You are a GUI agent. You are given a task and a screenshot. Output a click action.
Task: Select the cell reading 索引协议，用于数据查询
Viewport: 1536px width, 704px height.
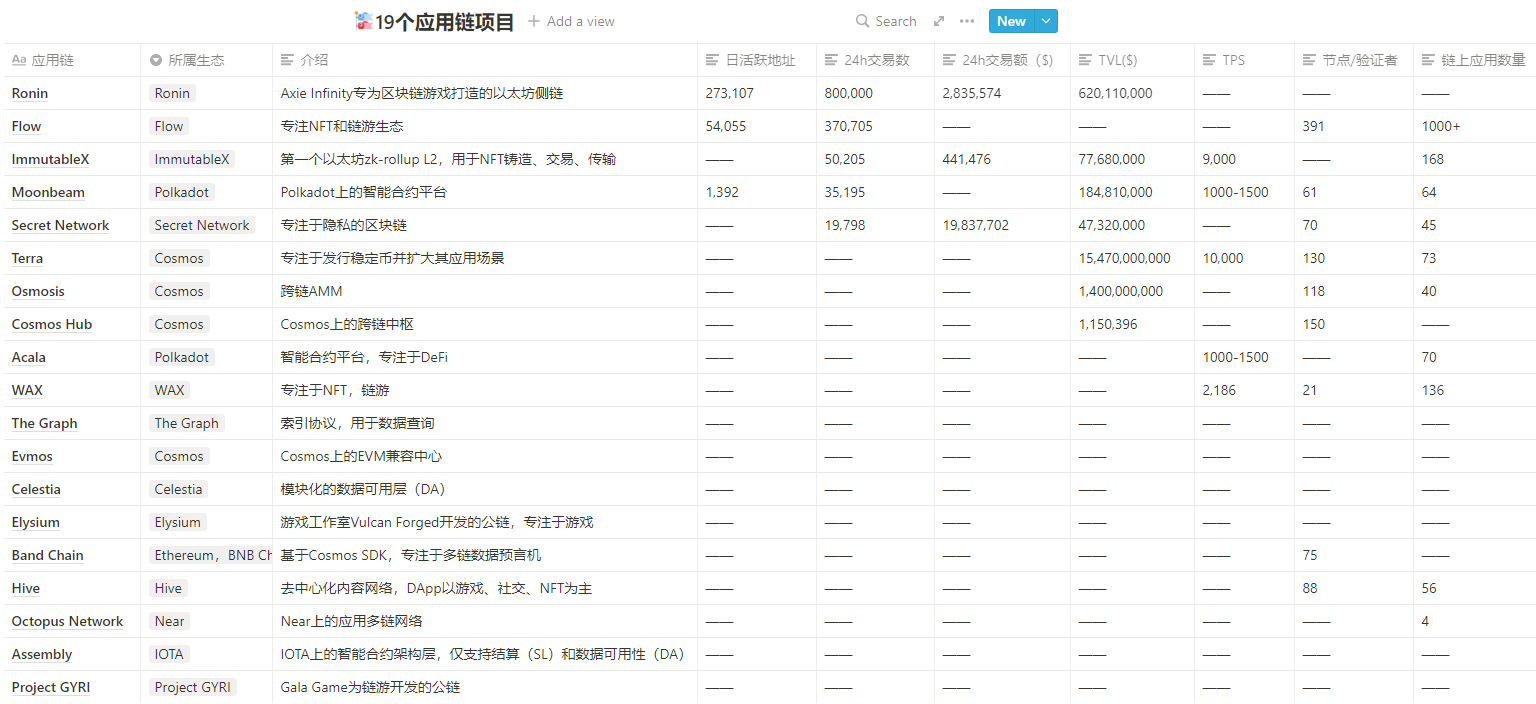pos(485,423)
